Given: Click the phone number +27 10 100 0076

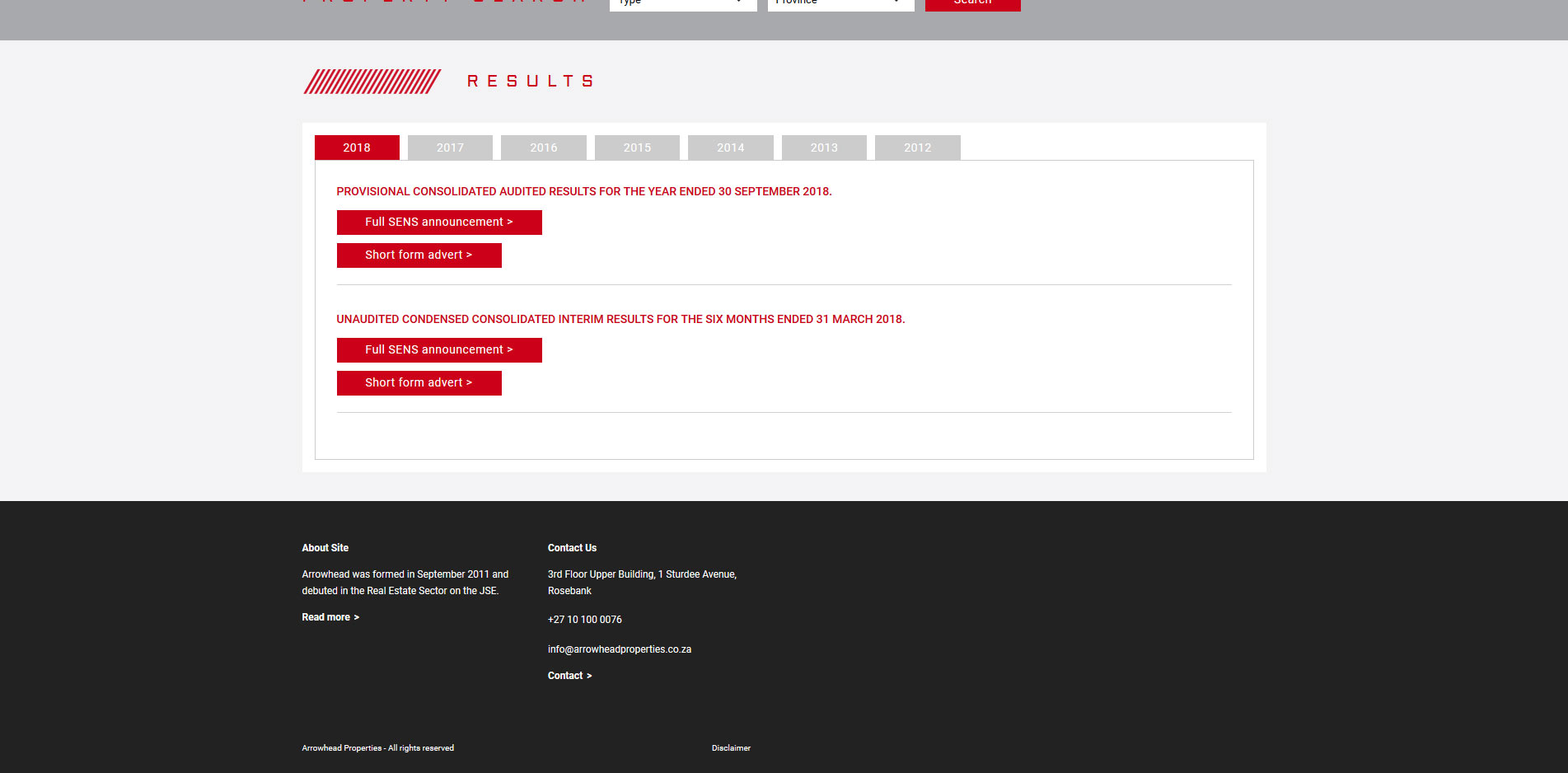Looking at the screenshot, I should (584, 620).
